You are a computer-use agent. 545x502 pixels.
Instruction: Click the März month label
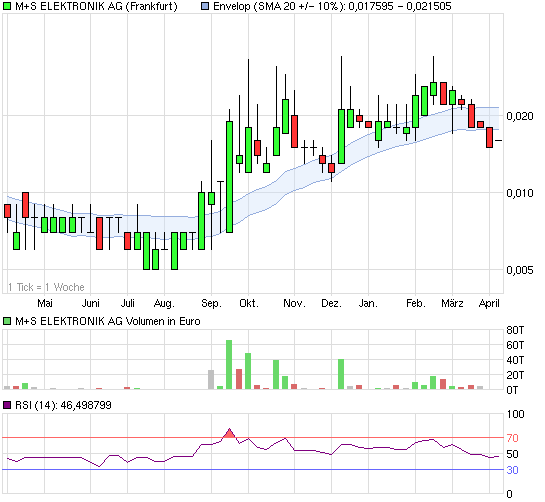[x=452, y=303]
